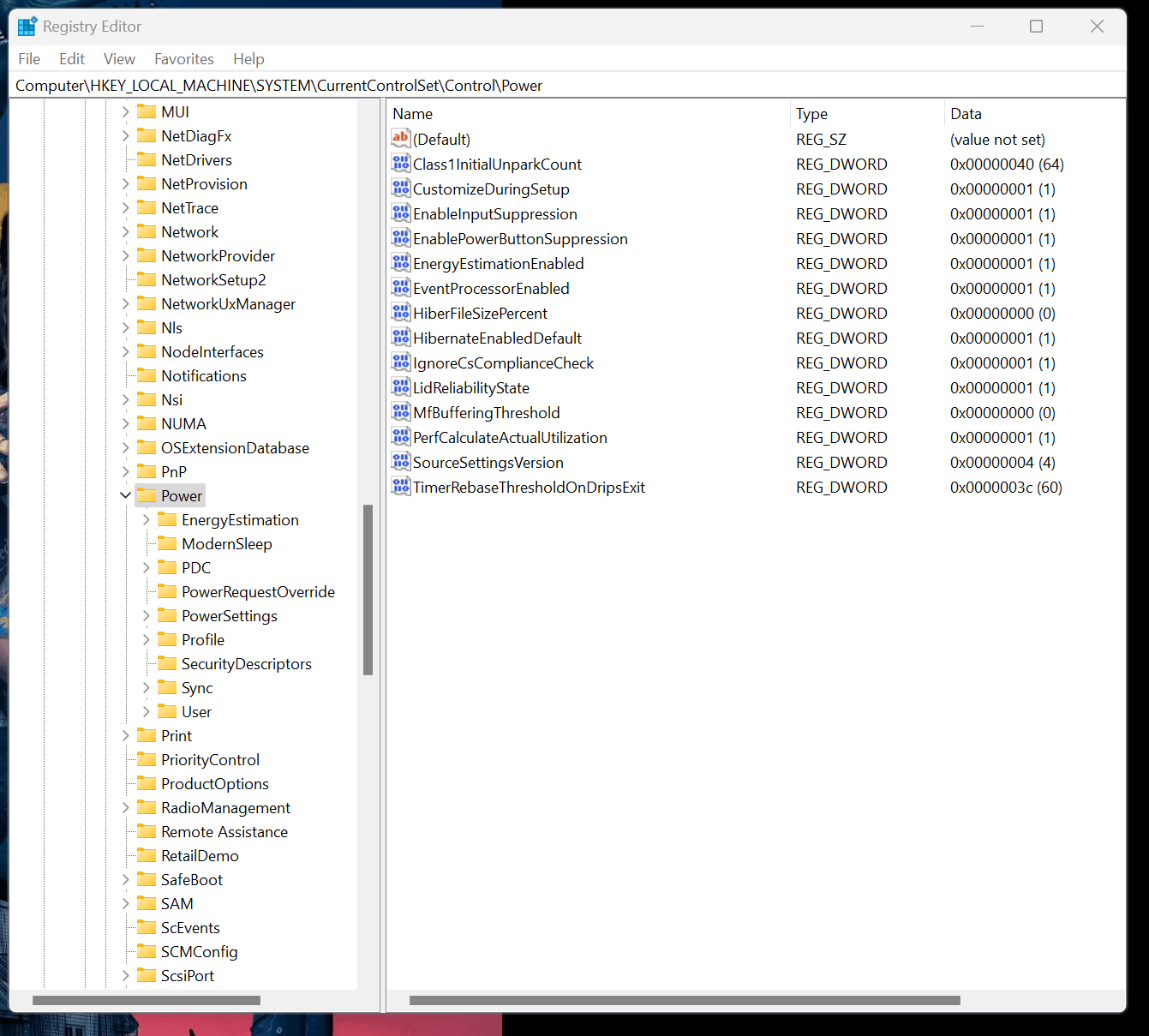
Task: Click the EnableInputSuppression DWORD icon
Action: click(401, 213)
